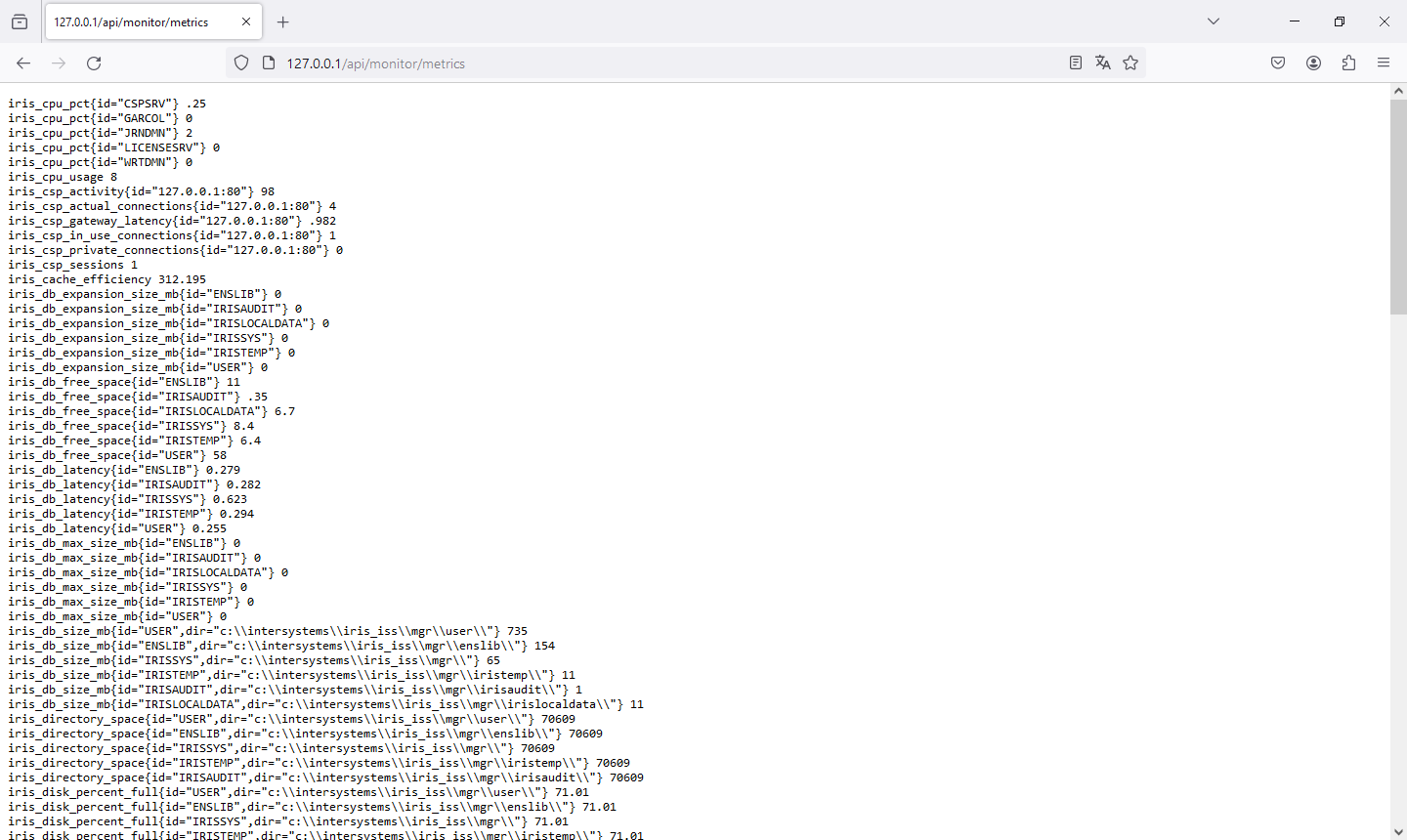This screenshot has width=1407, height=840.
Task: Close the 127.0.0.1/api/monitor/metrics tab
Action: click(246, 21)
